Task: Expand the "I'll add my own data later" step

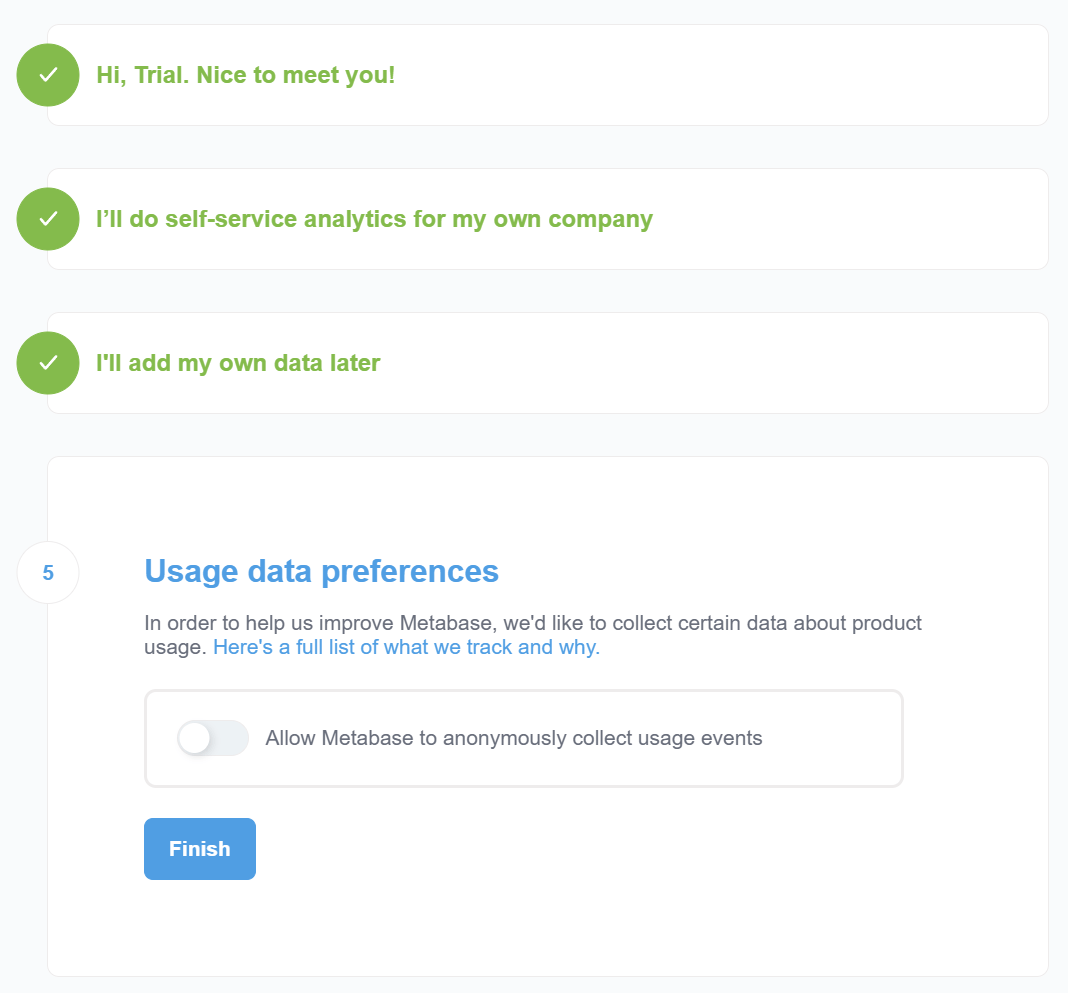Action: (x=238, y=363)
